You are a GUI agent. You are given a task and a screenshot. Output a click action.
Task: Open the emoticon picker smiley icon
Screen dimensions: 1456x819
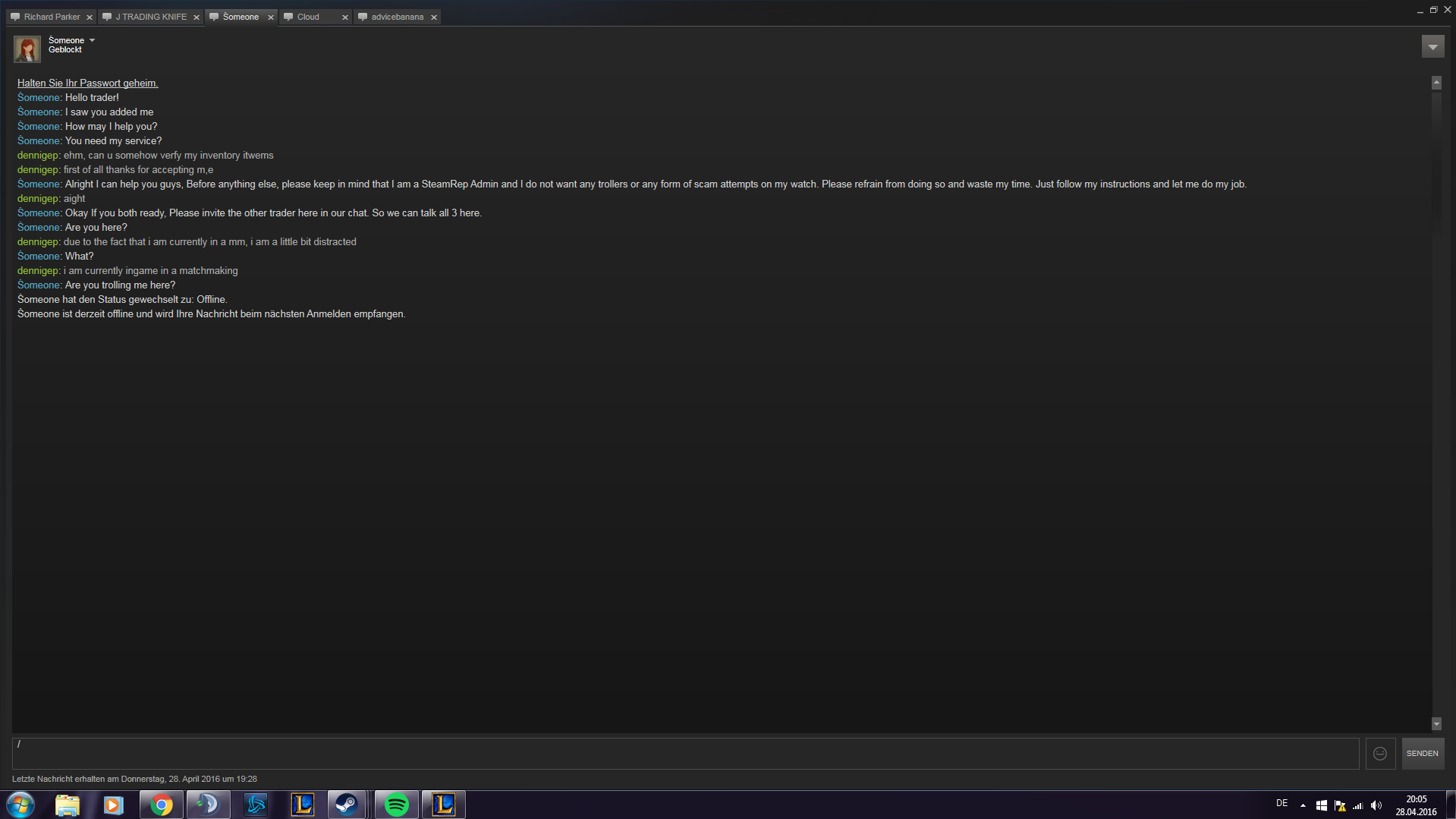click(x=1380, y=754)
